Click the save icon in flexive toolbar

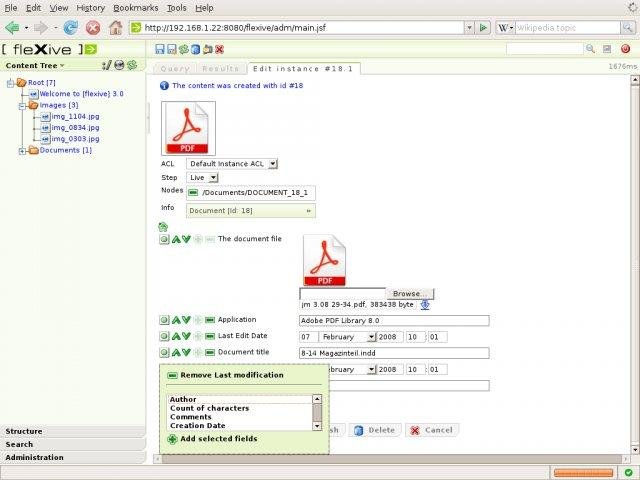coord(161,48)
